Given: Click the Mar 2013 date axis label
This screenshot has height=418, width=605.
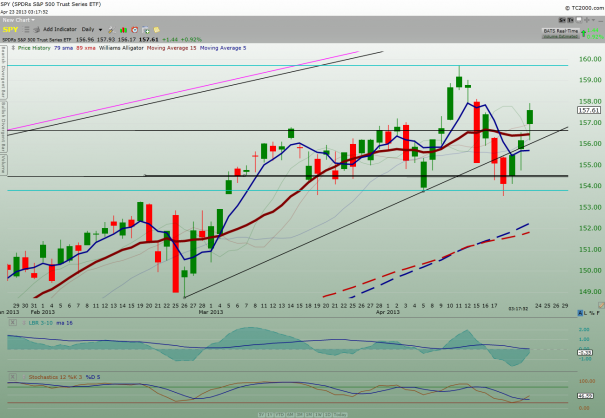Looking at the screenshot, I should pos(211,312).
